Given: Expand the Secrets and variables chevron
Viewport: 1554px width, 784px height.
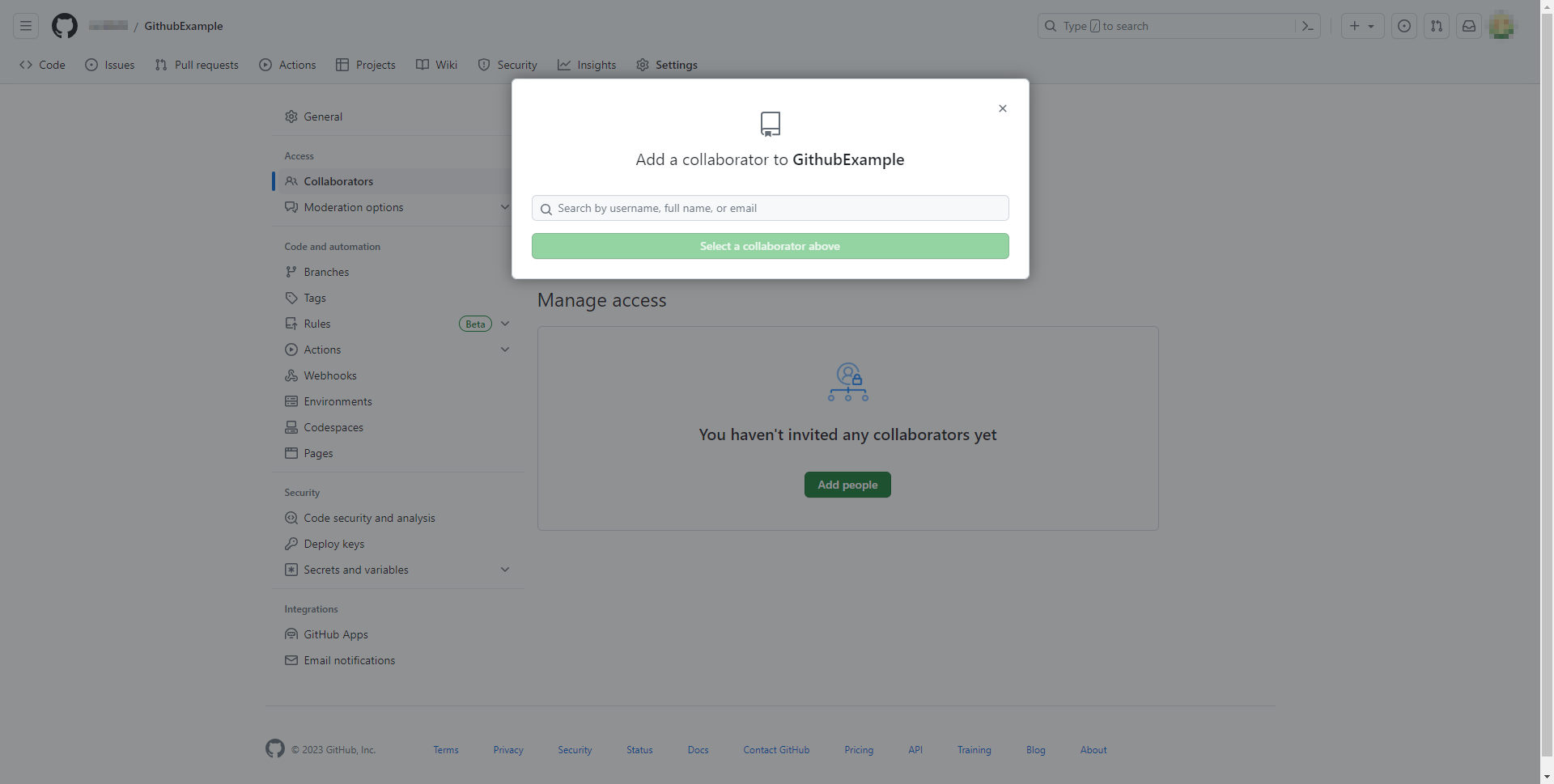Looking at the screenshot, I should coord(505,570).
